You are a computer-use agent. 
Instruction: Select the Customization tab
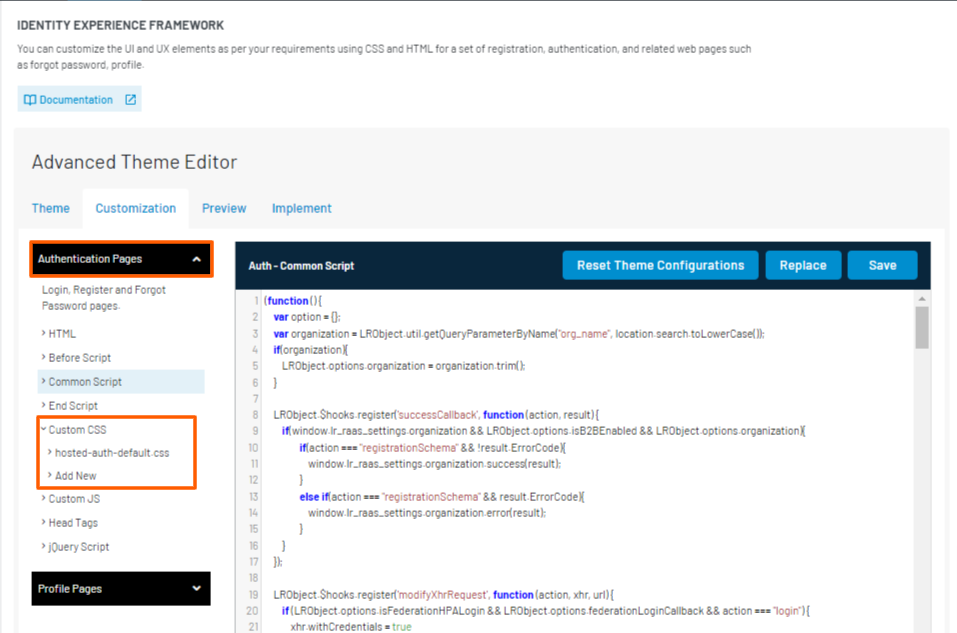coord(135,208)
